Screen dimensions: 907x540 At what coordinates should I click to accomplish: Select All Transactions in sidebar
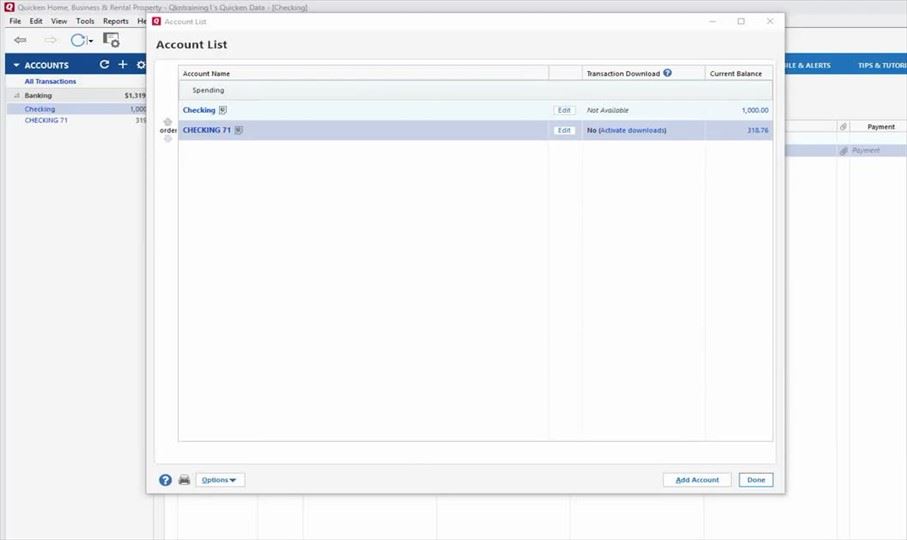(50, 81)
